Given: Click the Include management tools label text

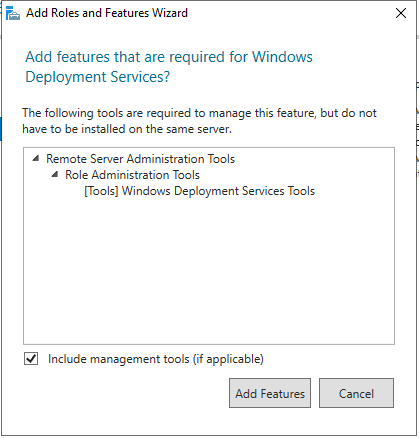Looking at the screenshot, I should 156,359.
